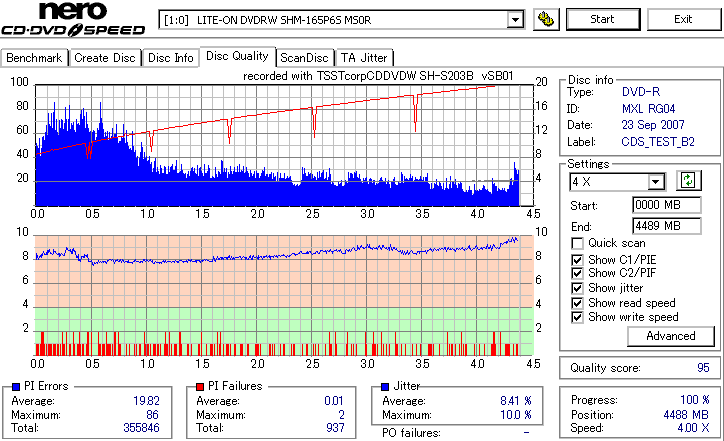Select the Disc Quality tab

tap(237, 56)
